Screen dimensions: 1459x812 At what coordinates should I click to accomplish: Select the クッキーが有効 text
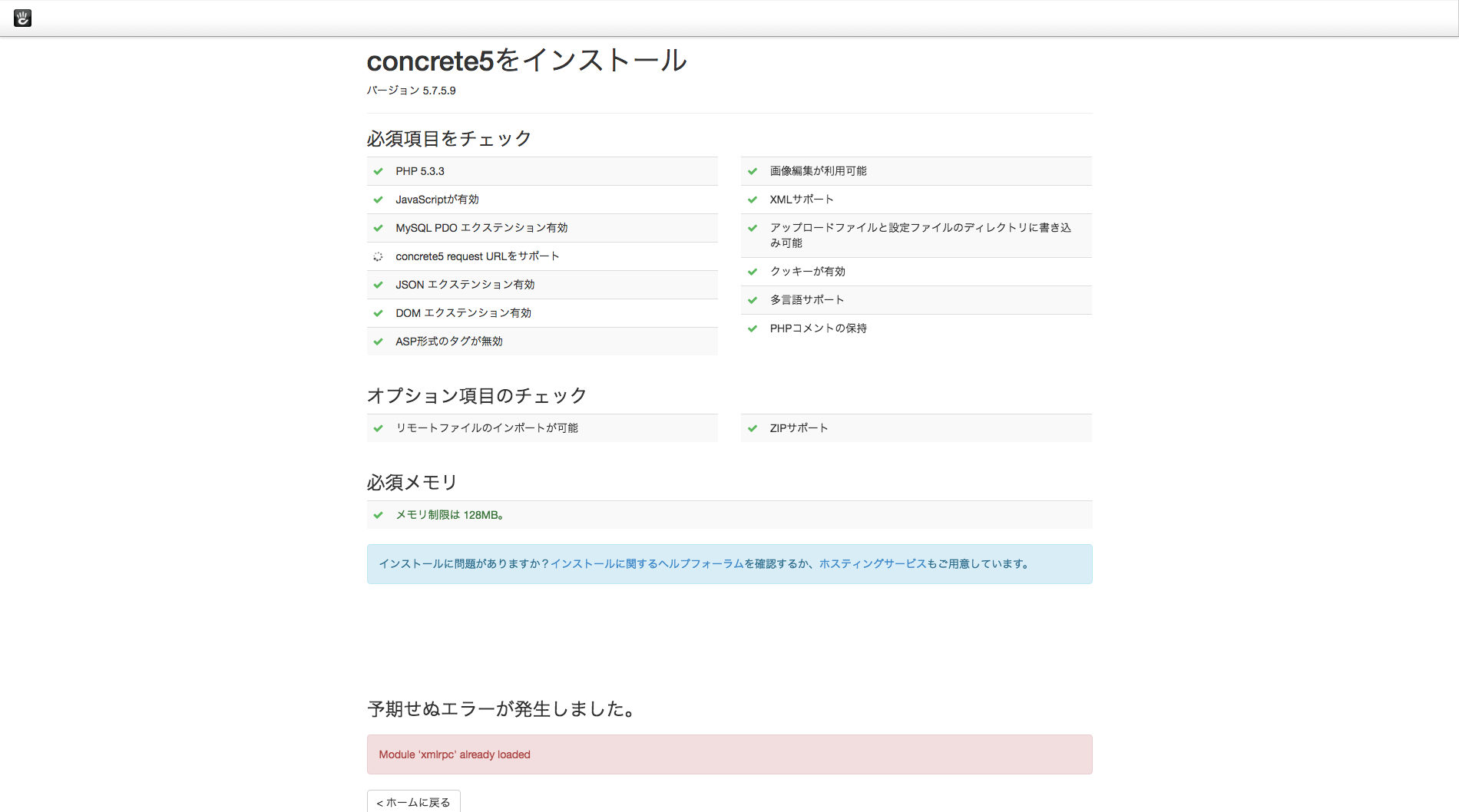pyautogui.click(x=808, y=272)
